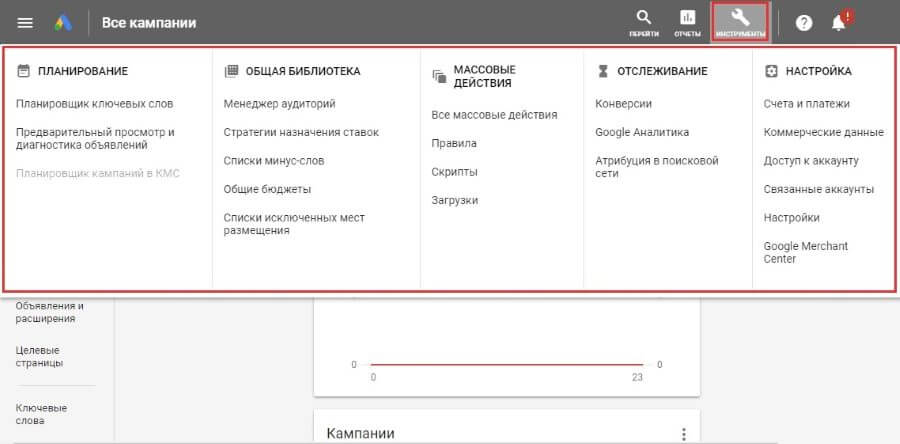Click the ОБЩАЯ БИБЛИОТЕКА heading
Image resolution: width=900 pixels, height=444 pixels.
(x=303, y=71)
